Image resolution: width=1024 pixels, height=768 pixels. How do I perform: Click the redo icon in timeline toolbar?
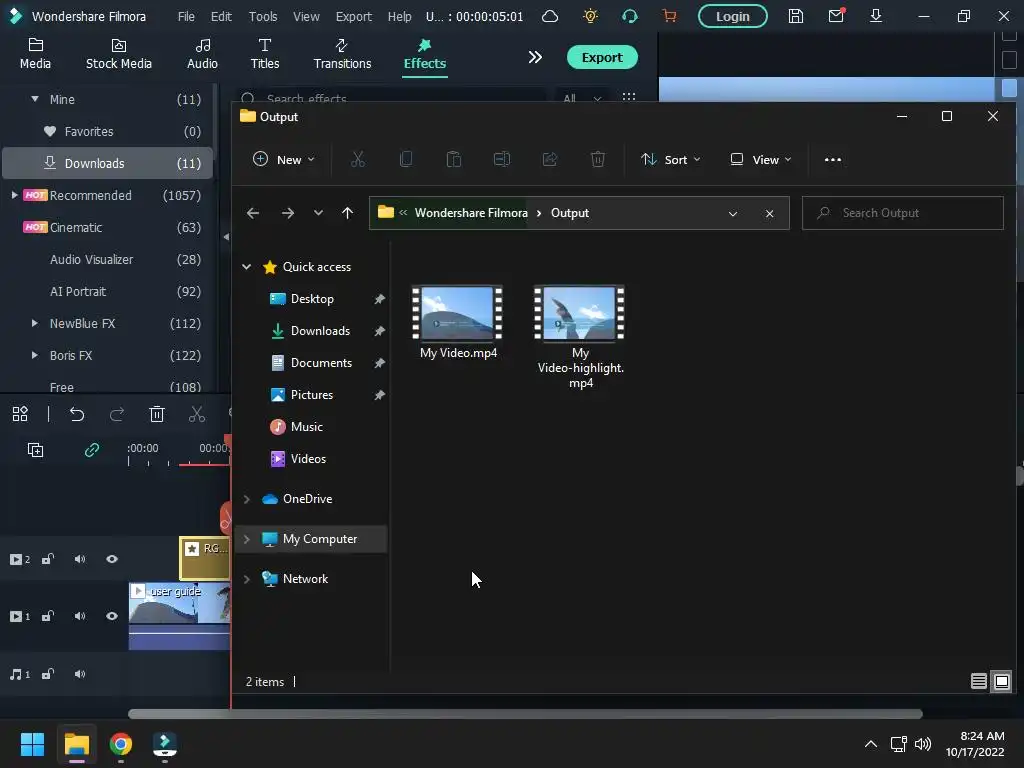click(x=117, y=414)
